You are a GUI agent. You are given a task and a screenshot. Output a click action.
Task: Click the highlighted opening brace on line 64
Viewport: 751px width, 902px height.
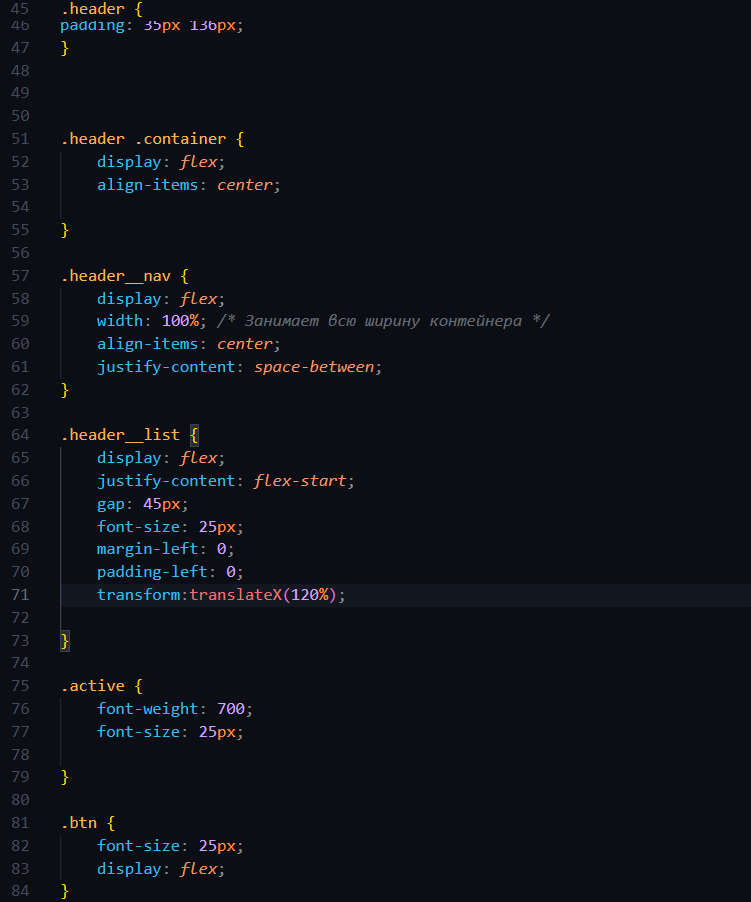194,435
